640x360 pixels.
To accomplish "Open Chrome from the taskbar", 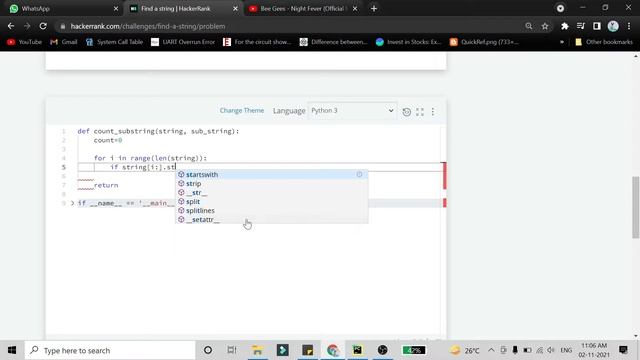I will (333, 350).
